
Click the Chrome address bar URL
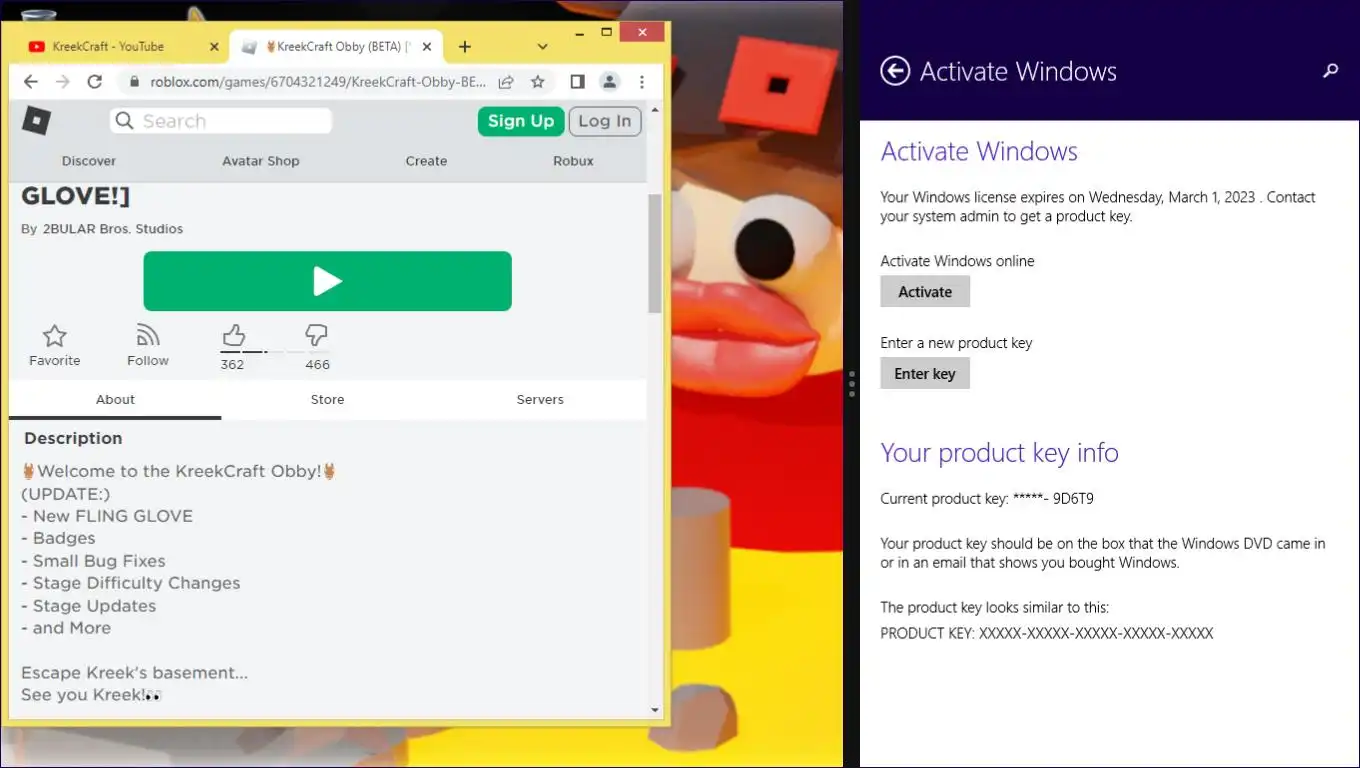tap(319, 82)
